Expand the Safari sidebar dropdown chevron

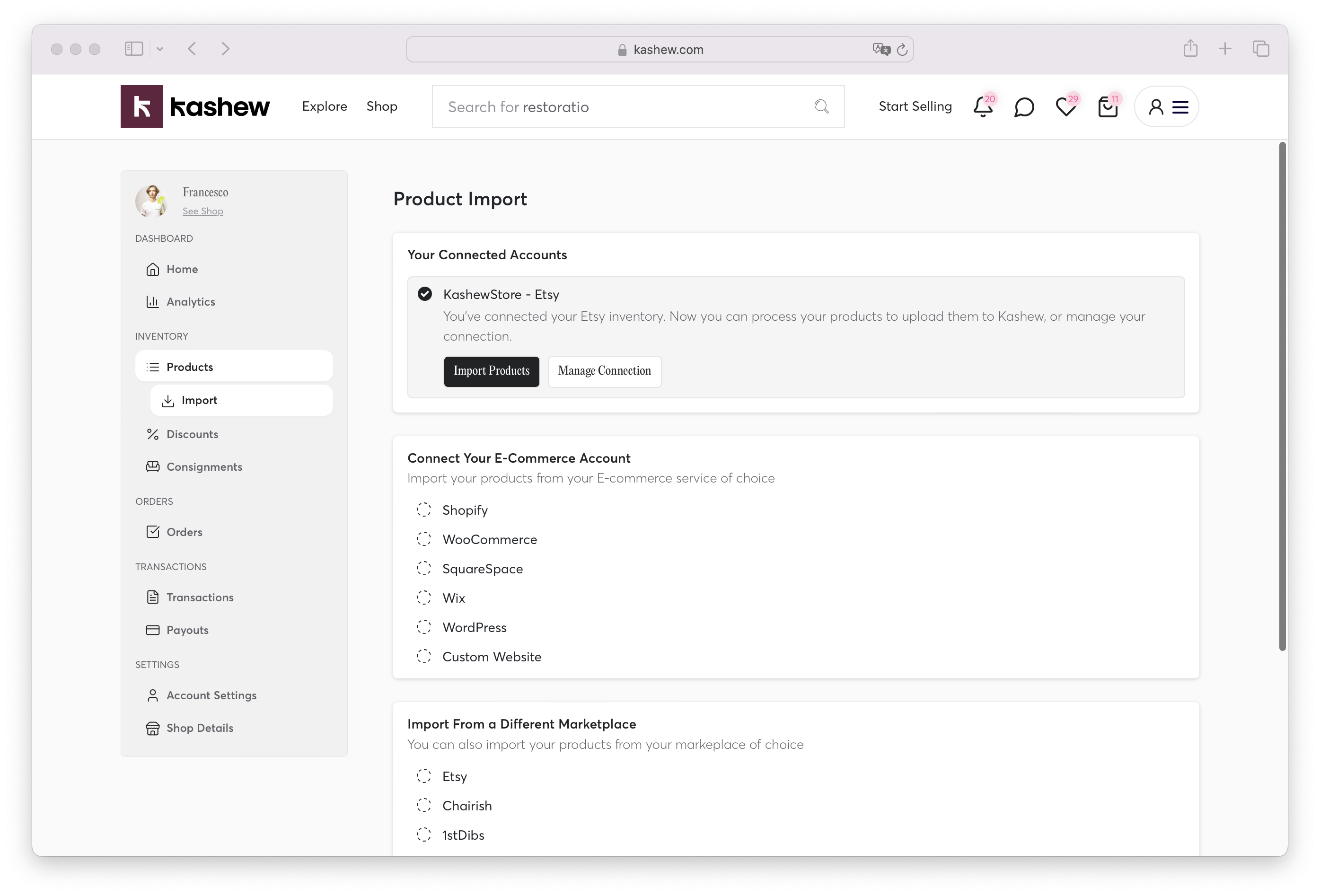(160, 49)
